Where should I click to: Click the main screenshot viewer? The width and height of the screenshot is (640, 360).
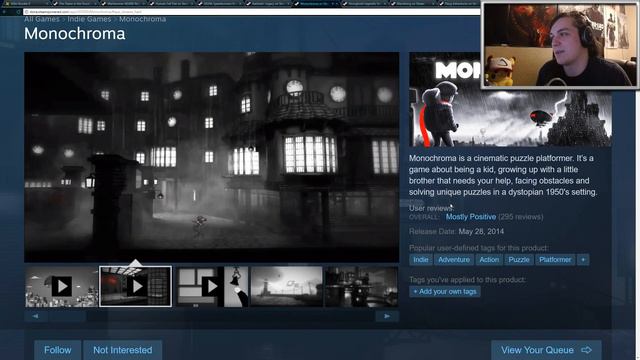coord(211,157)
